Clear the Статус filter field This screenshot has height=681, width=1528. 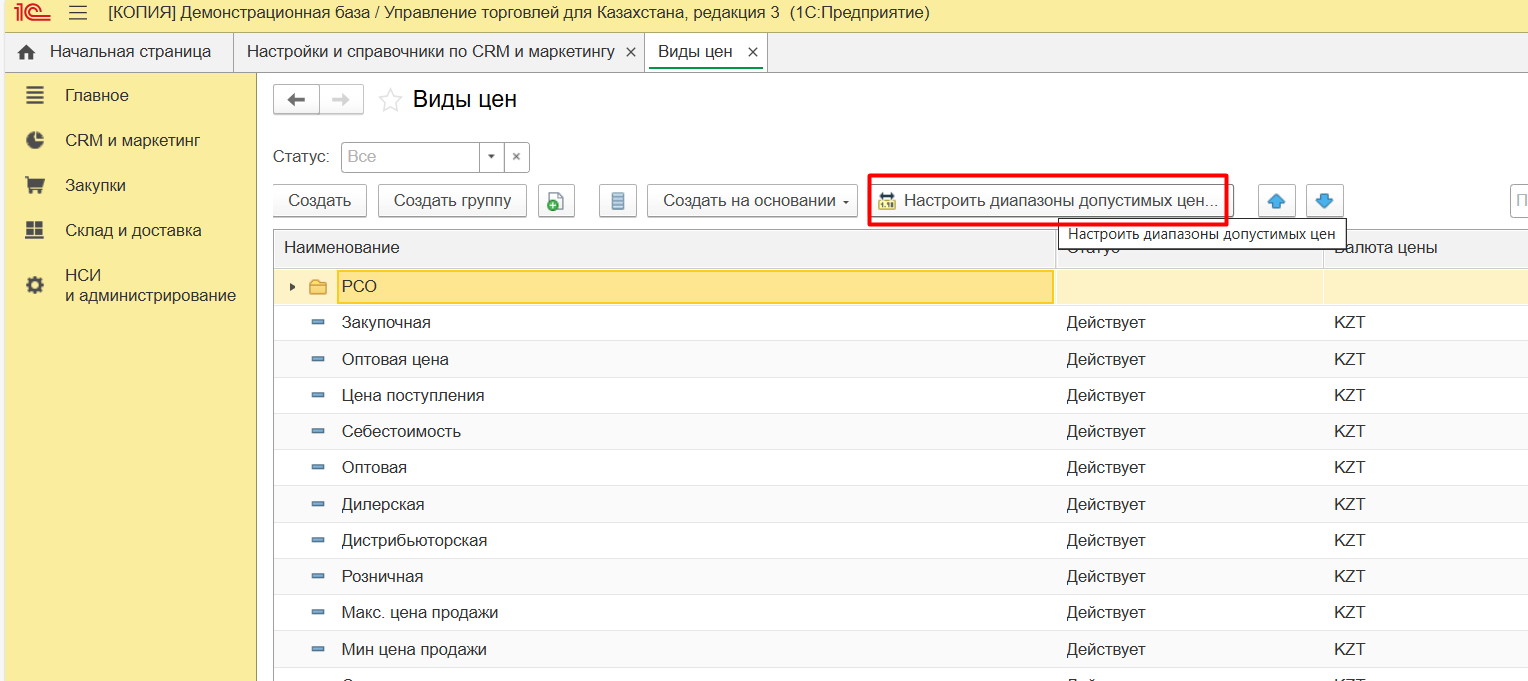(517, 157)
